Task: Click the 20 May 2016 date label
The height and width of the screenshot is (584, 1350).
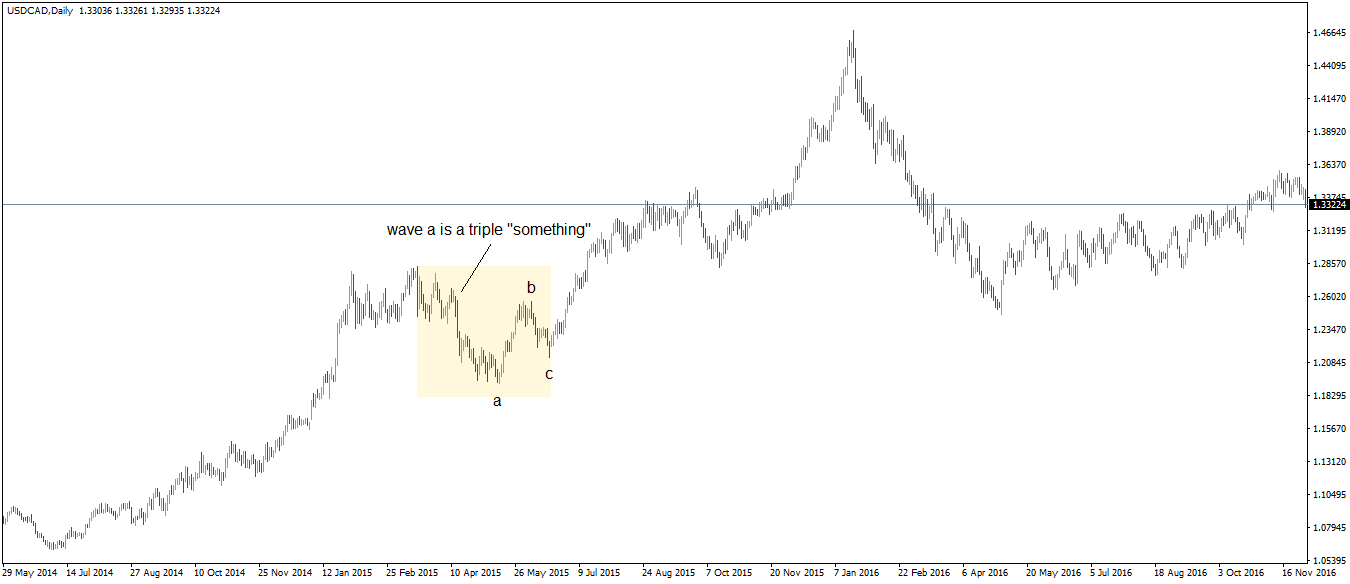Action: coord(1053,574)
